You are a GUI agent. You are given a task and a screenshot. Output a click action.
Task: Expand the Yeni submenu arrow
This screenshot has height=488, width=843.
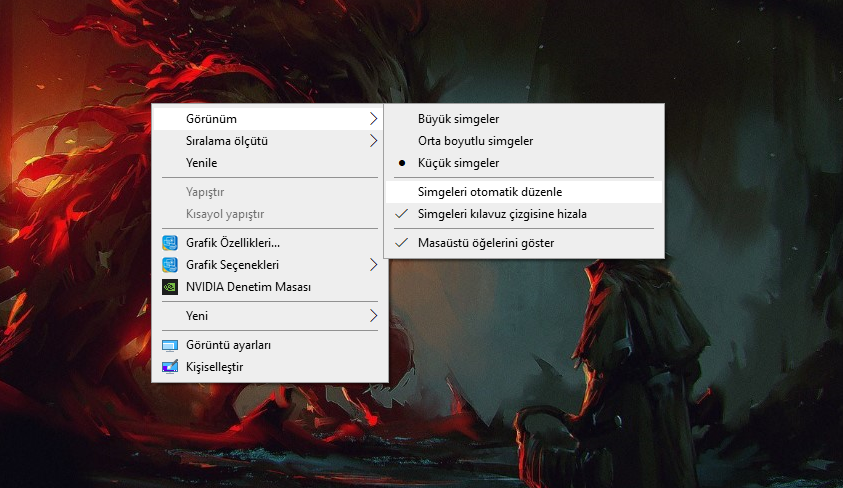(373, 316)
